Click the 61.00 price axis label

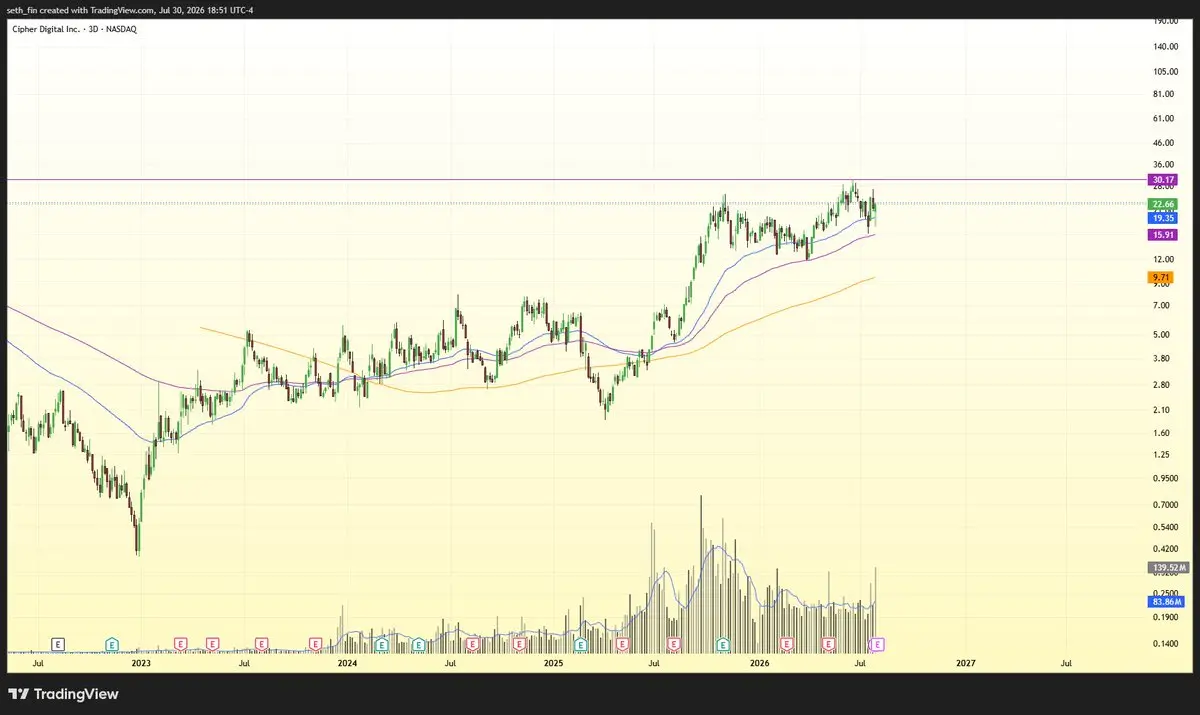(1162, 118)
